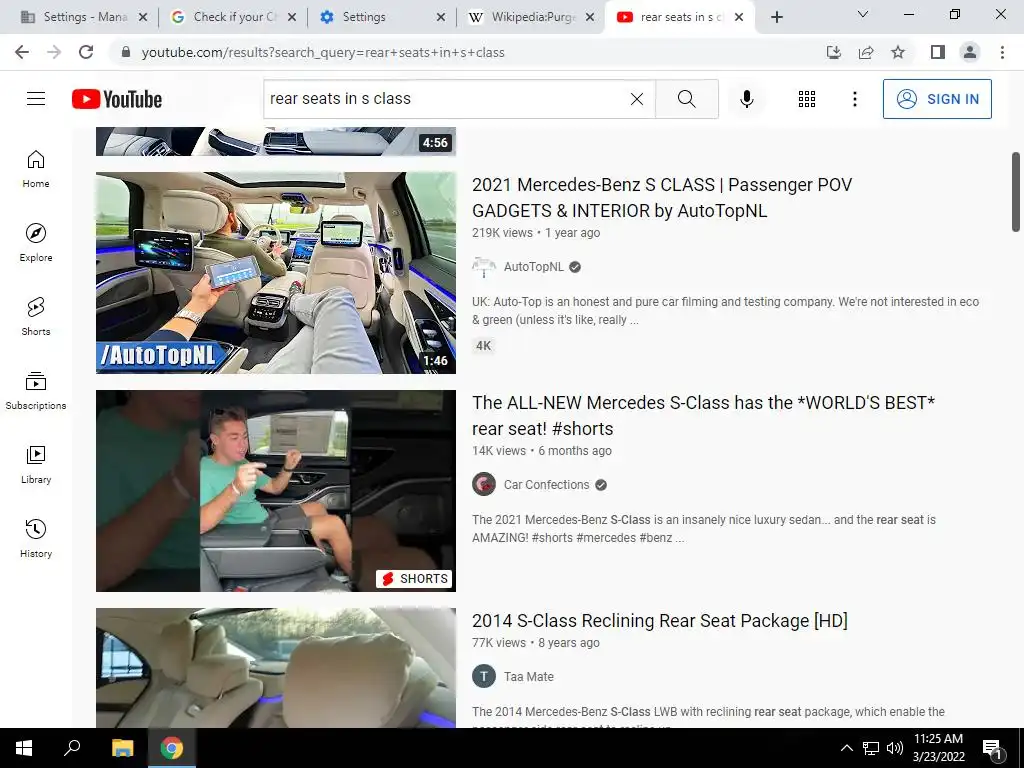Click the Chrome taskbar icon
The height and width of the screenshot is (768, 1024).
pyautogui.click(x=172, y=748)
